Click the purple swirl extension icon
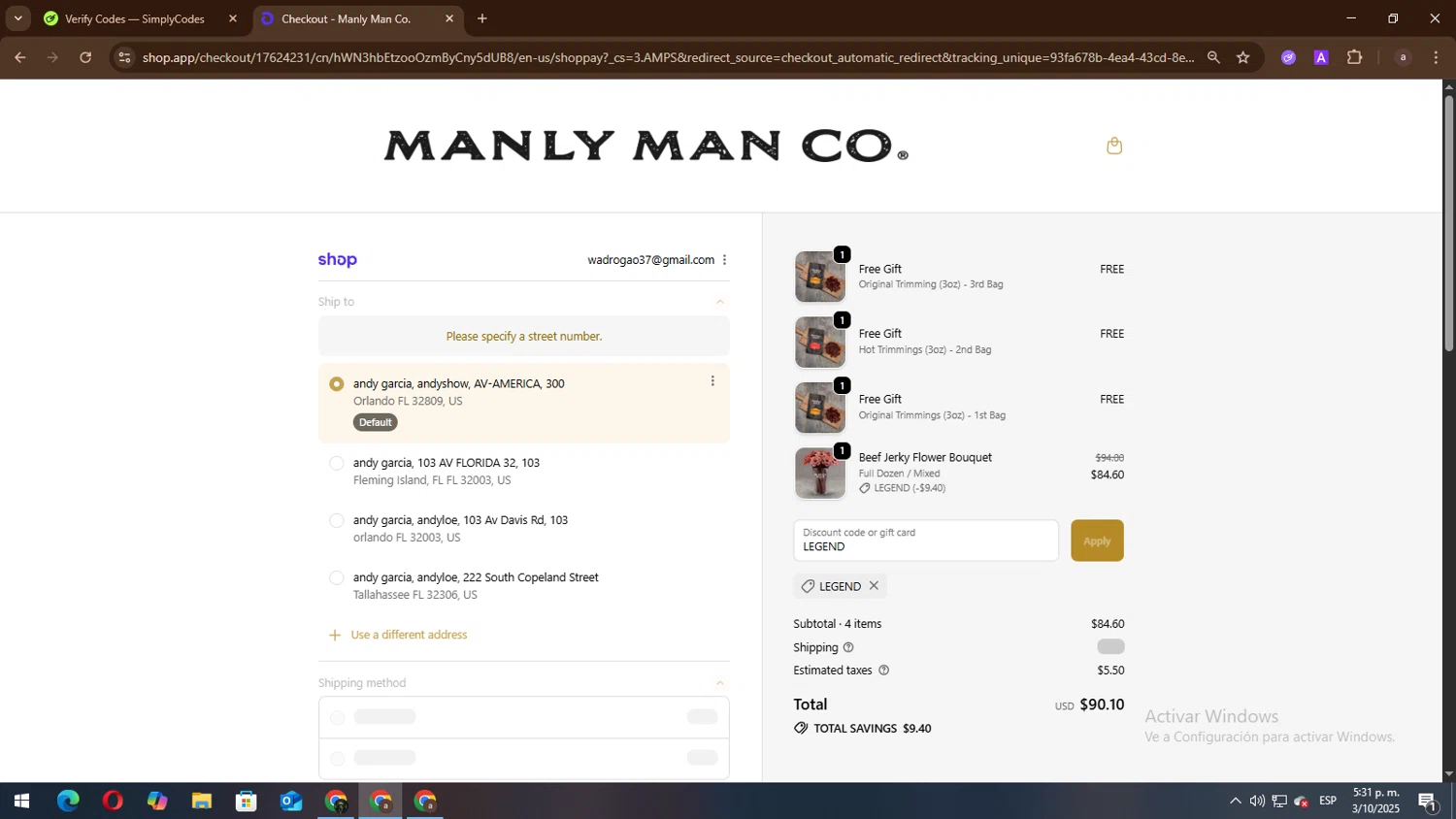This screenshot has height=819, width=1456. coord(1288,57)
